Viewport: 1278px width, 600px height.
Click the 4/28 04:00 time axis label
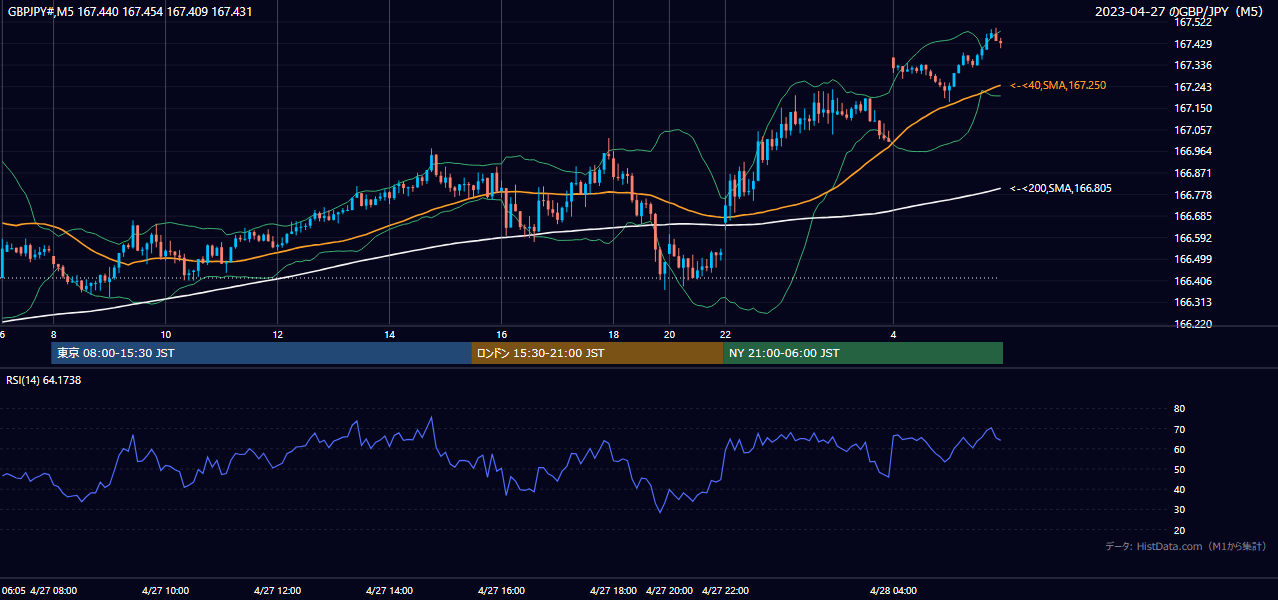[x=894, y=590]
